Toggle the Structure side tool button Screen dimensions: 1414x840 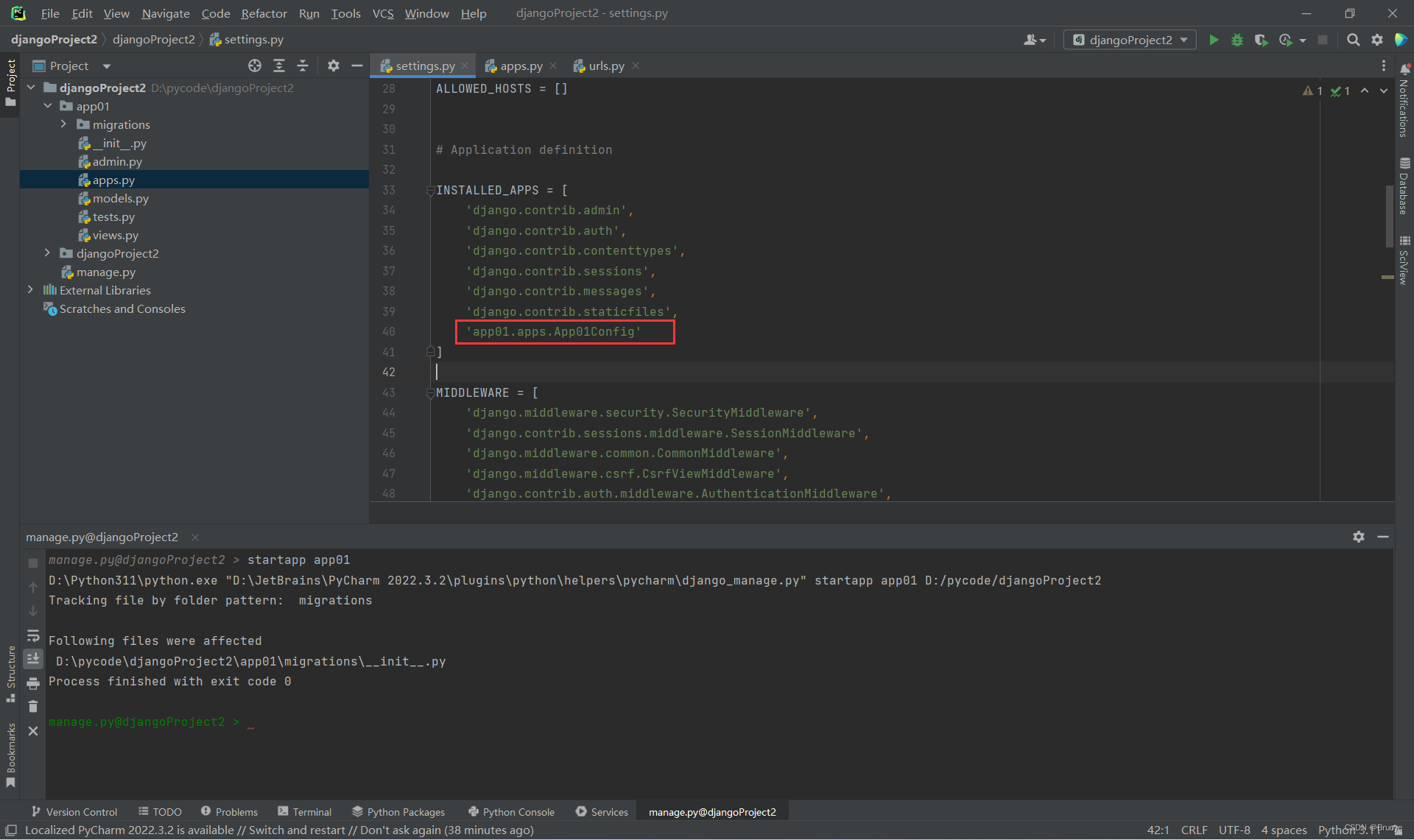tap(10, 674)
